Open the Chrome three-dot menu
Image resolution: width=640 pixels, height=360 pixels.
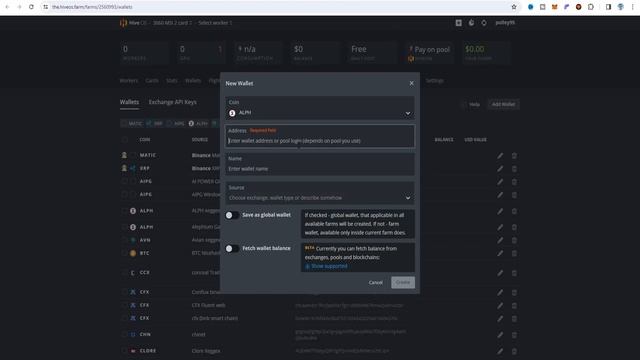tap(633, 7)
